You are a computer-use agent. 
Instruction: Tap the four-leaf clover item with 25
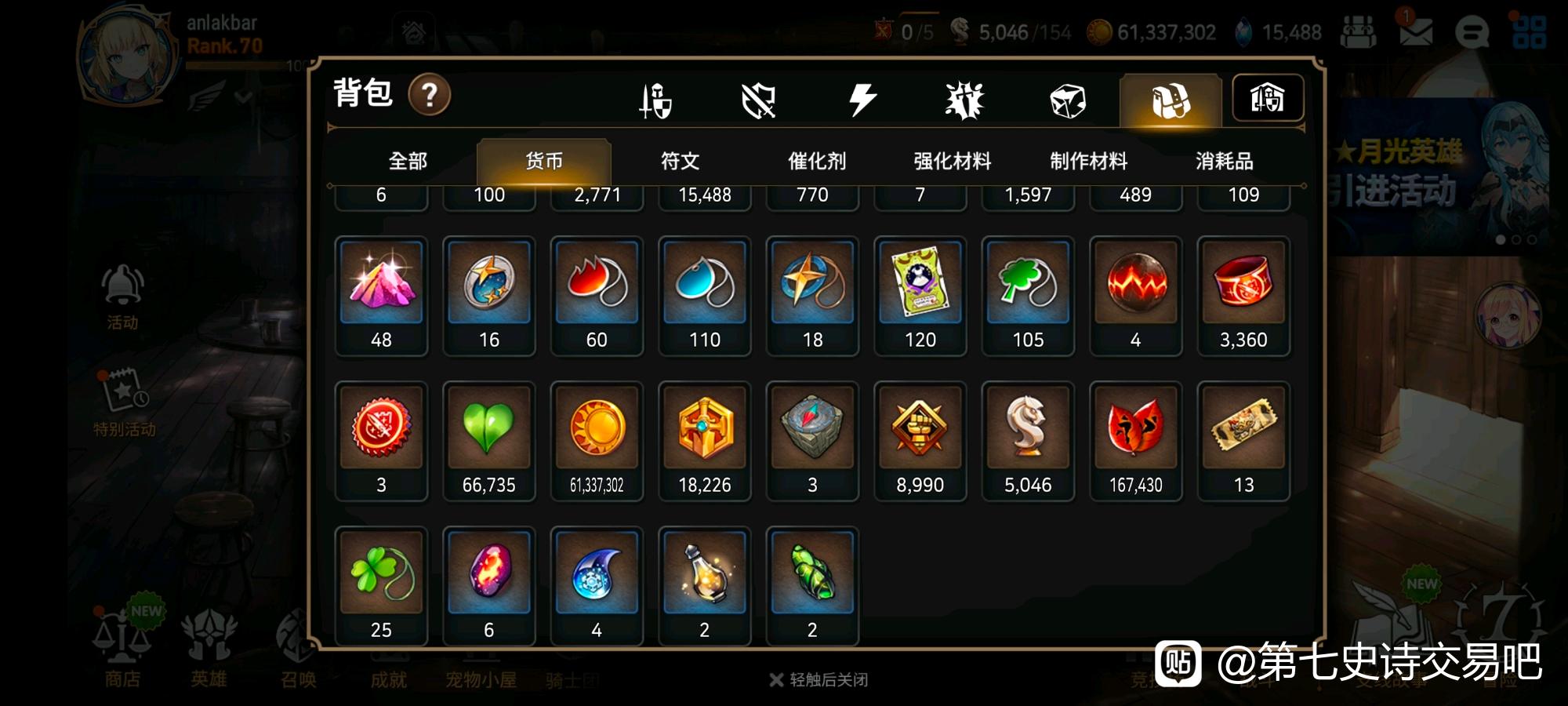(x=381, y=586)
